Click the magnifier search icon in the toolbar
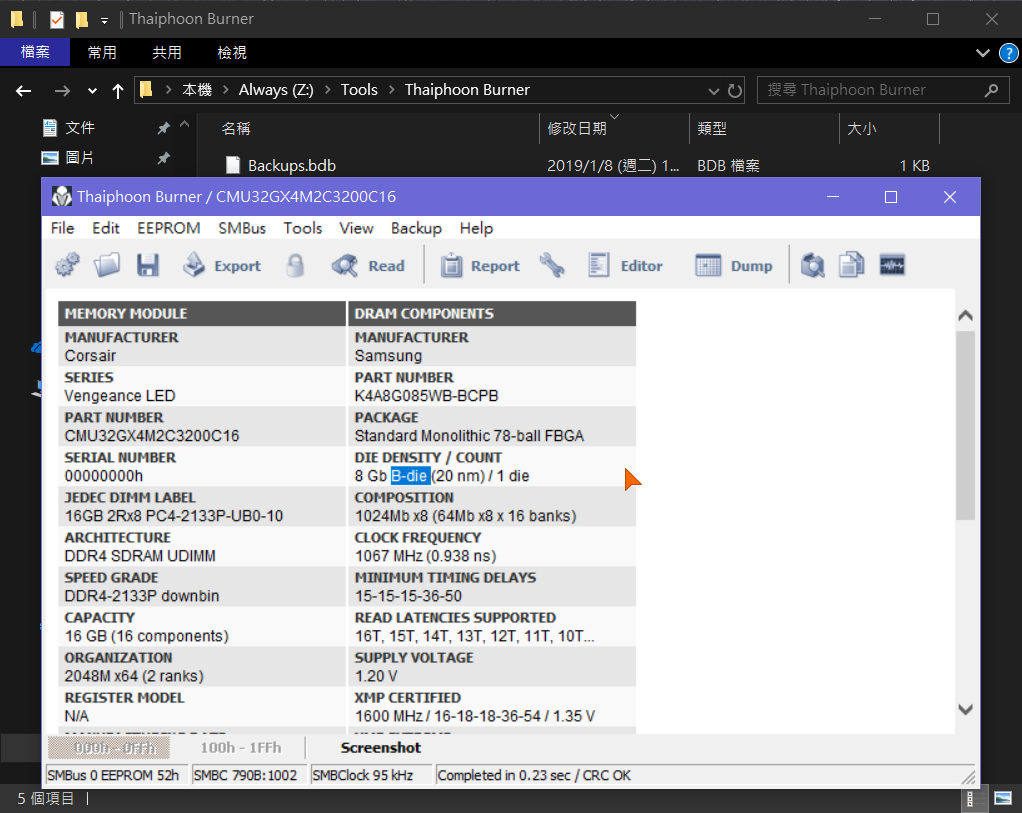The width and height of the screenshot is (1022, 813). (x=813, y=265)
